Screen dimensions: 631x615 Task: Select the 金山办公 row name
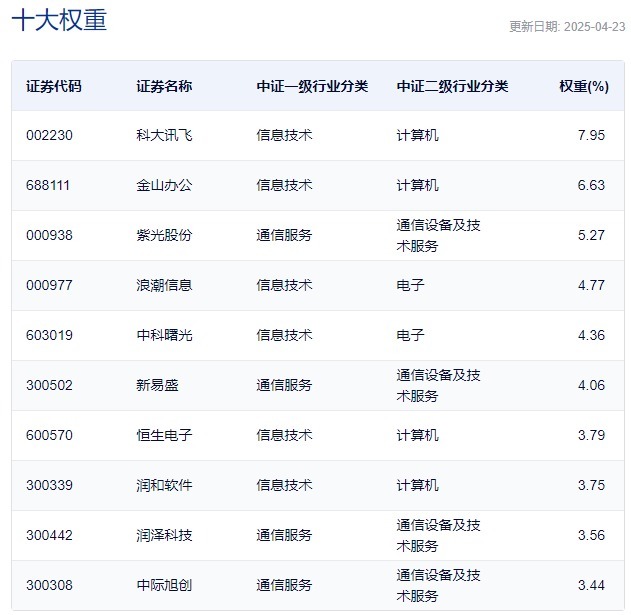(164, 185)
